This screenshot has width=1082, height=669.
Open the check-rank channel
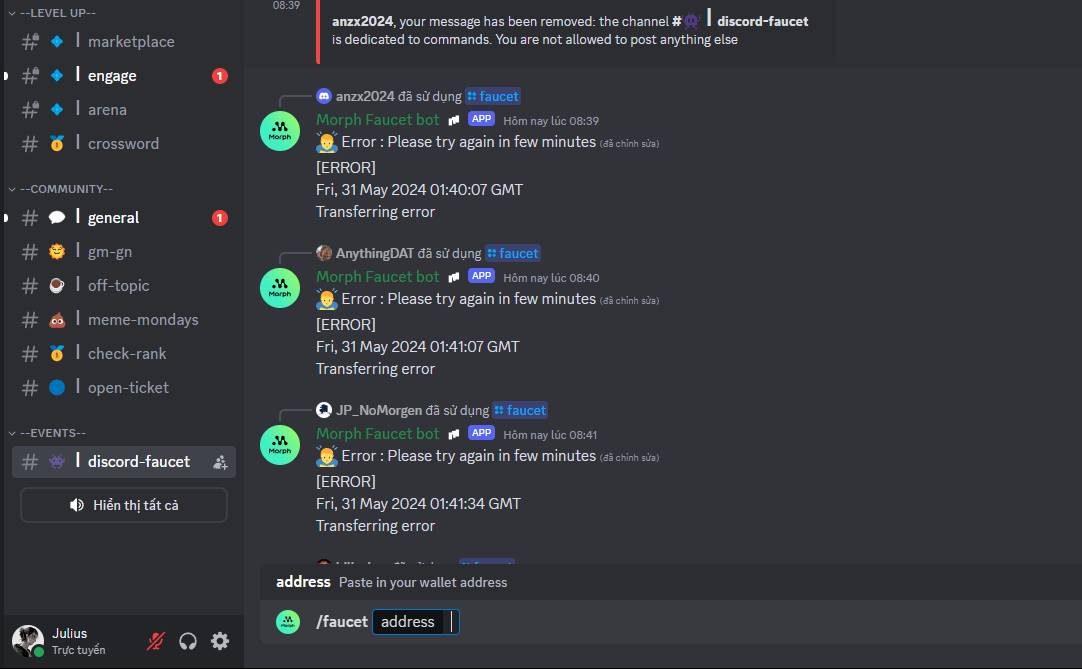[124, 353]
